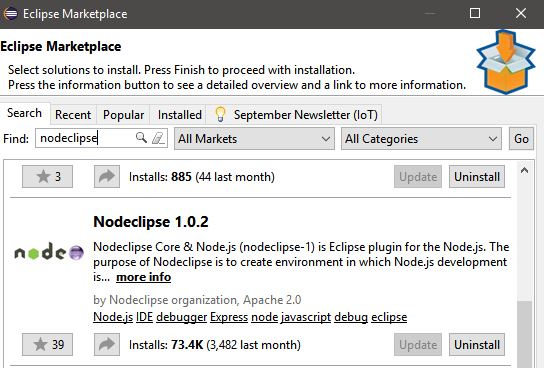
Task: Click the share arrow beside 885 installs
Action: tap(107, 177)
